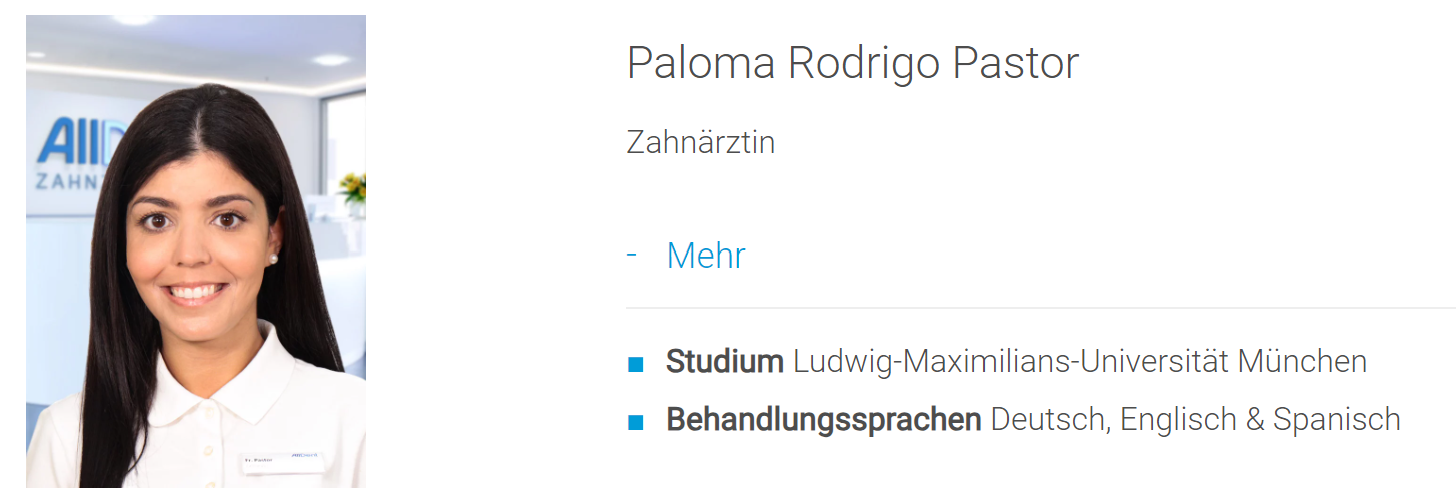Click the yellow flowers in the photo

tap(353, 187)
